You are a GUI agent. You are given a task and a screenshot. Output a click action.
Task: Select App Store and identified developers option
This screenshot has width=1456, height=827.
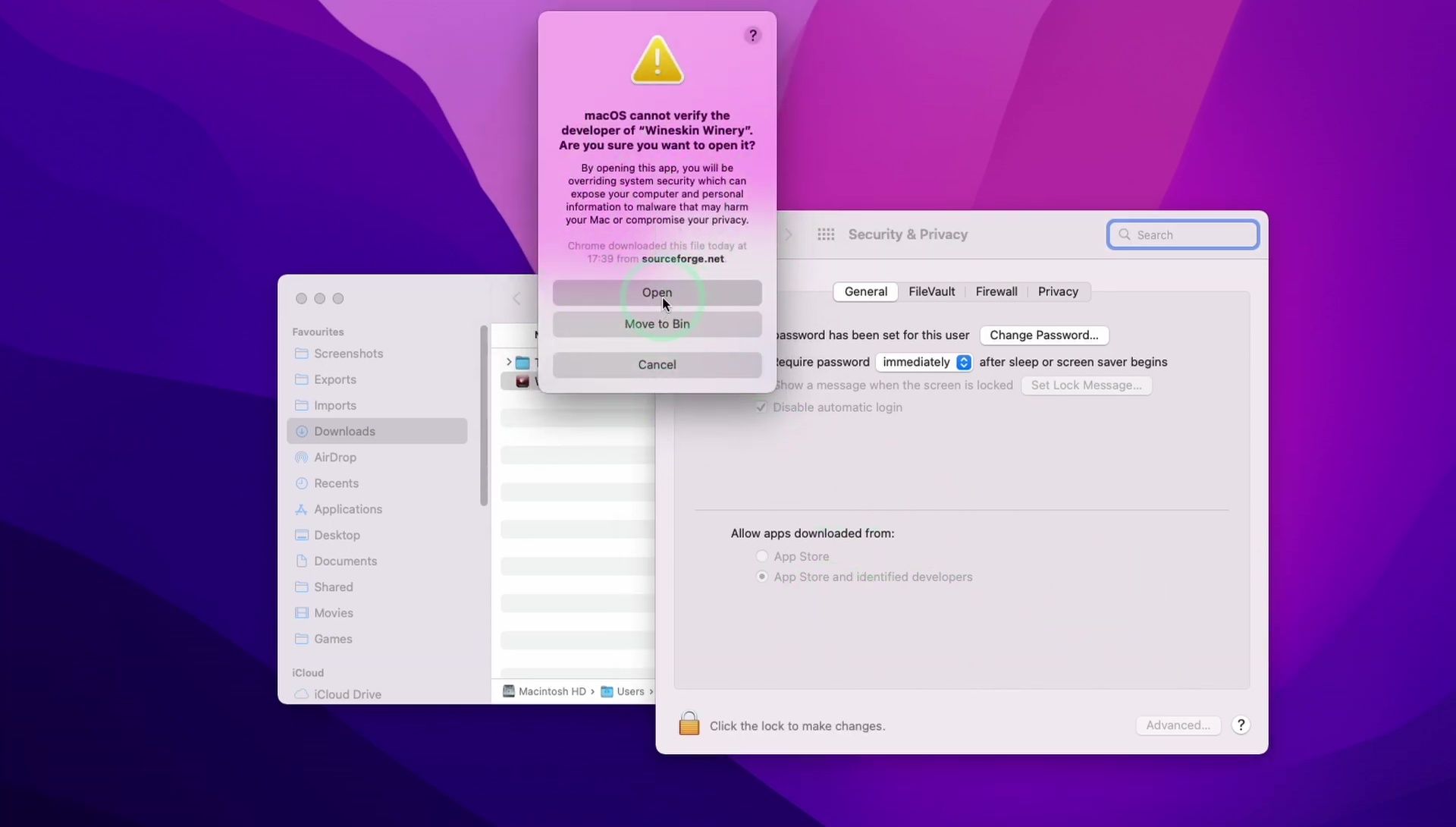pos(762,577)
